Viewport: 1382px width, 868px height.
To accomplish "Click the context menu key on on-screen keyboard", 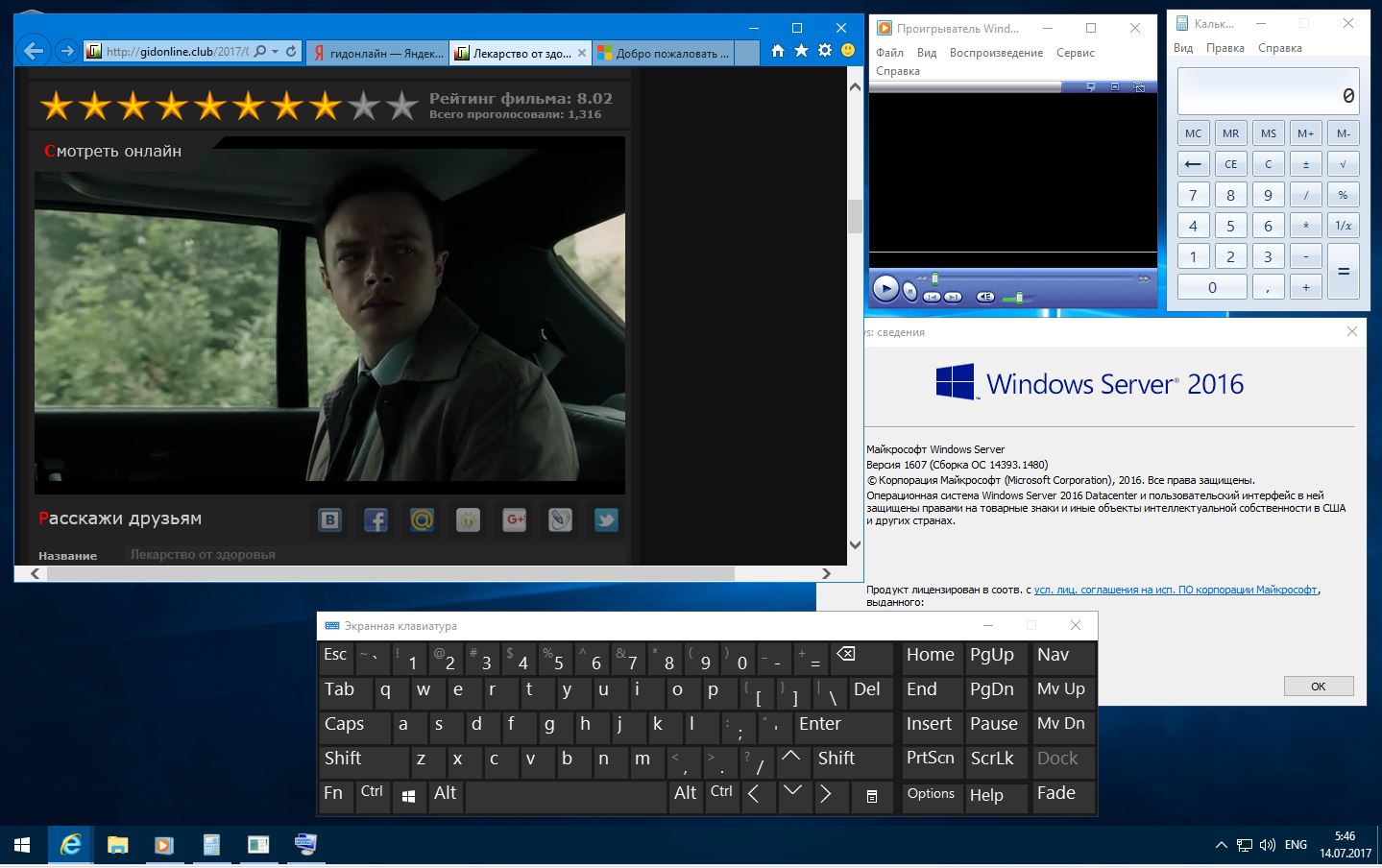I will coord(871,797).
